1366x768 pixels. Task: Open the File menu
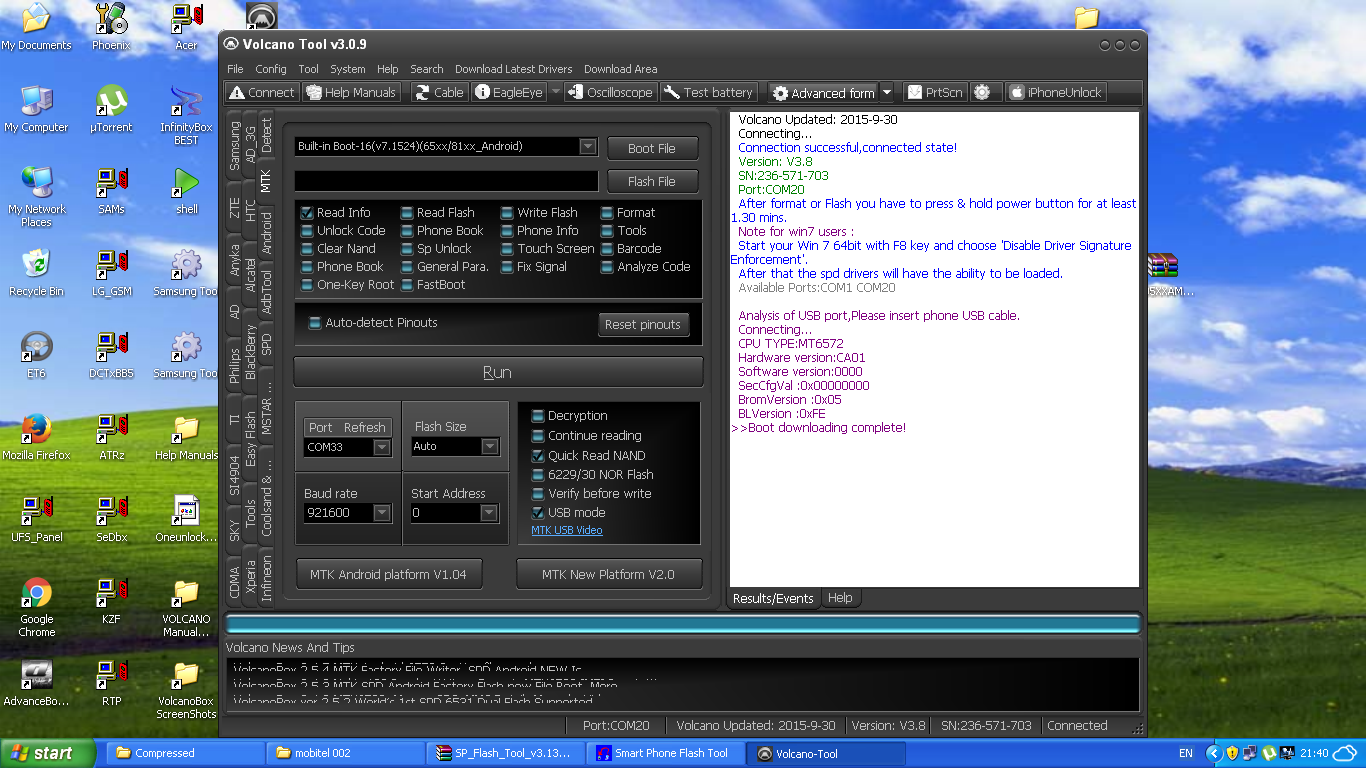coord(235,69)
